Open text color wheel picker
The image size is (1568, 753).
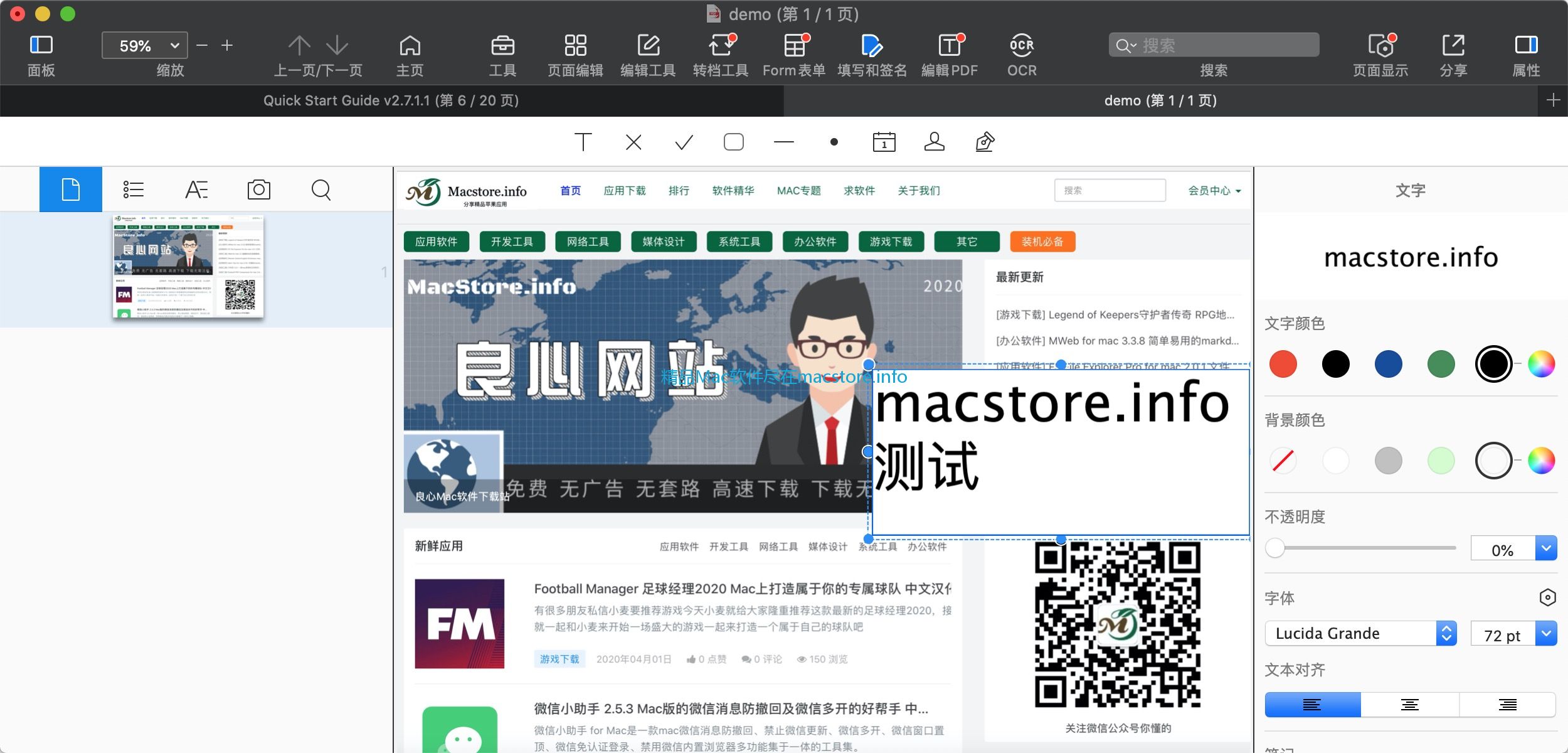[x=1541, y=364]
